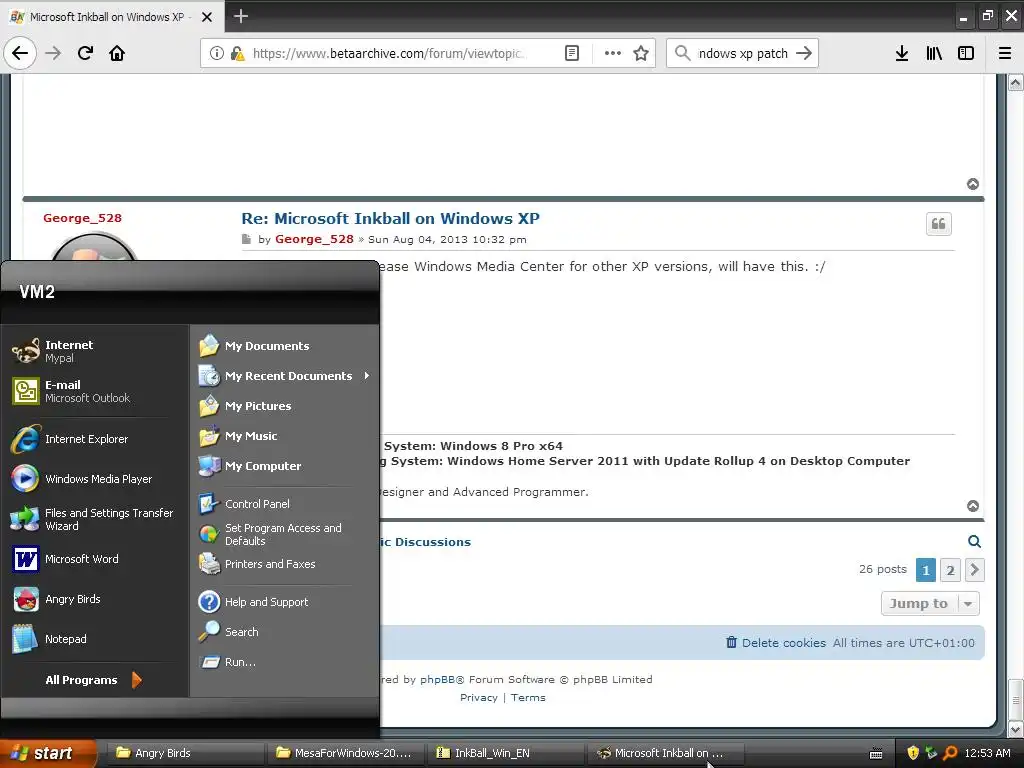Go to next page arrow in pagination
The height and width of the screenshot is (768, 1024).
pos(974,570)
